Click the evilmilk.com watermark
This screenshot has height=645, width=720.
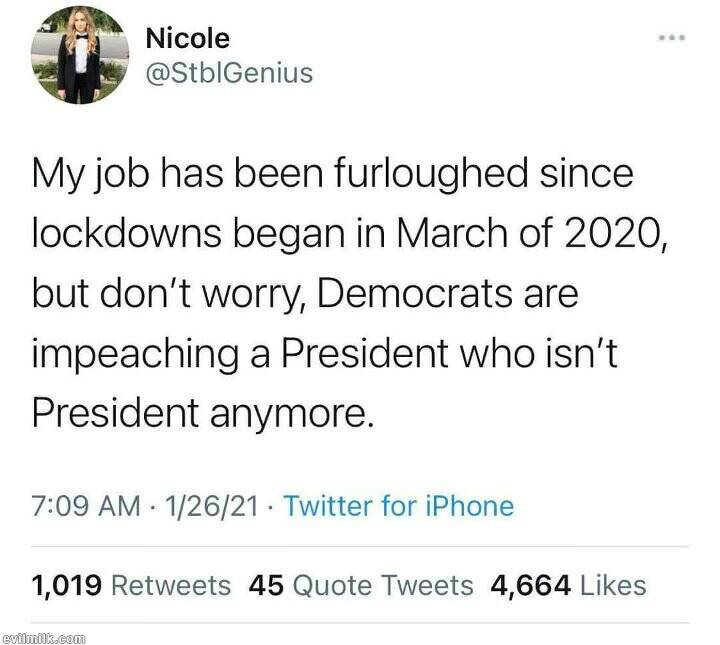44,635
